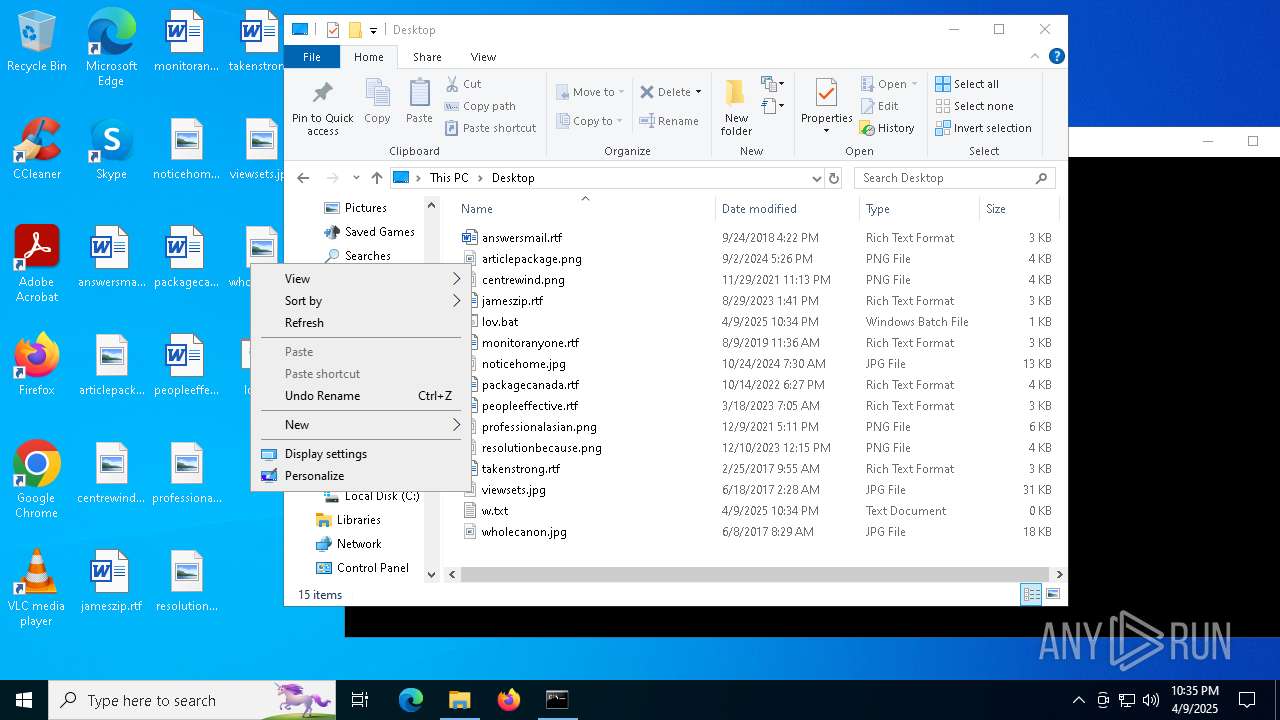This screenshot has height=720, width=1280.
Task: Click the taskbar search box
Action: [192, 700]
